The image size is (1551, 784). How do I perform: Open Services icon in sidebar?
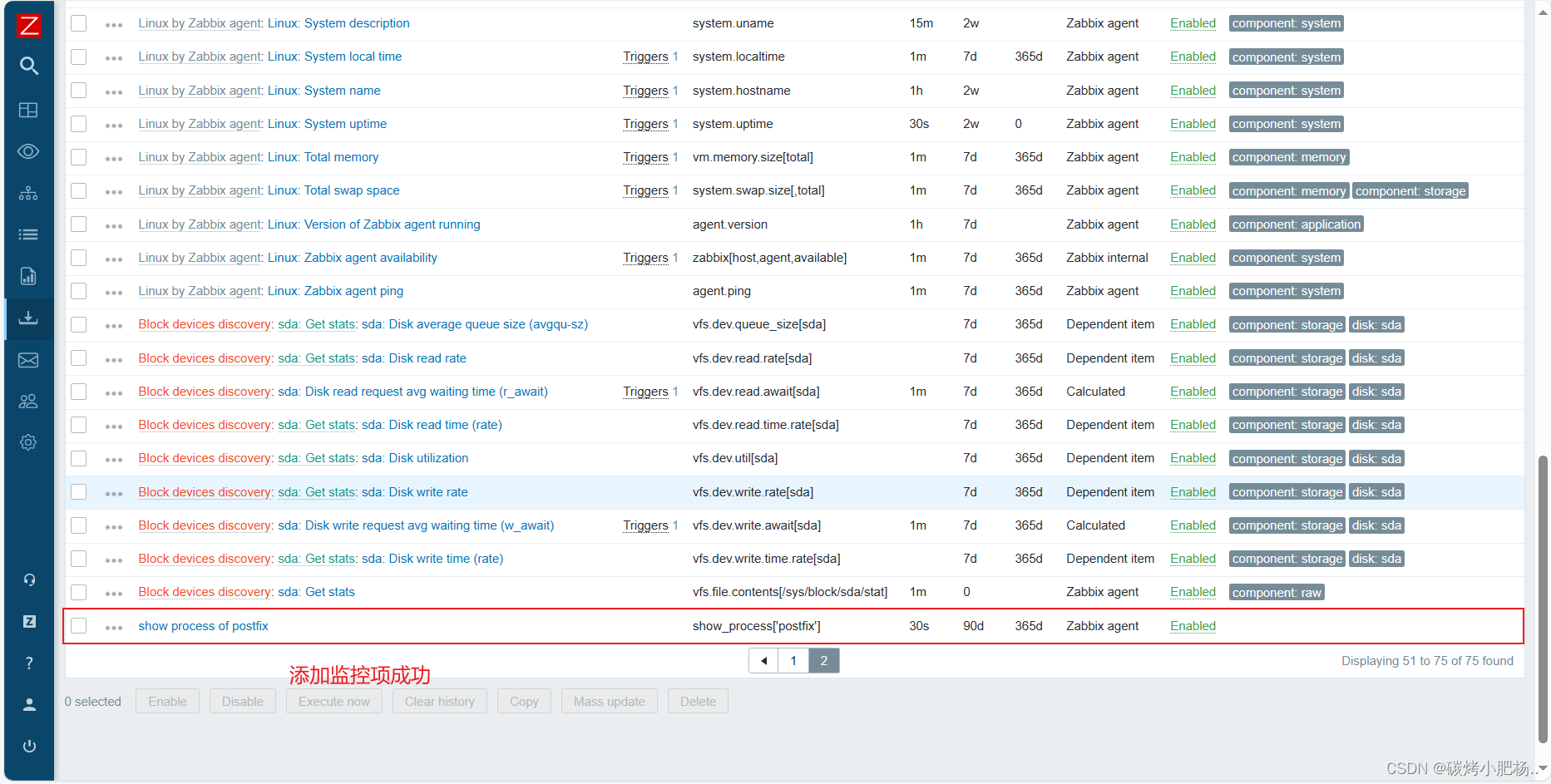pyautogui.click(x=29, y=193)
